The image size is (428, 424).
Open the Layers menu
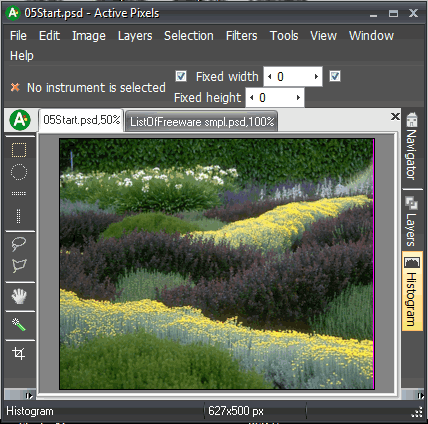[x=135, y=36]
